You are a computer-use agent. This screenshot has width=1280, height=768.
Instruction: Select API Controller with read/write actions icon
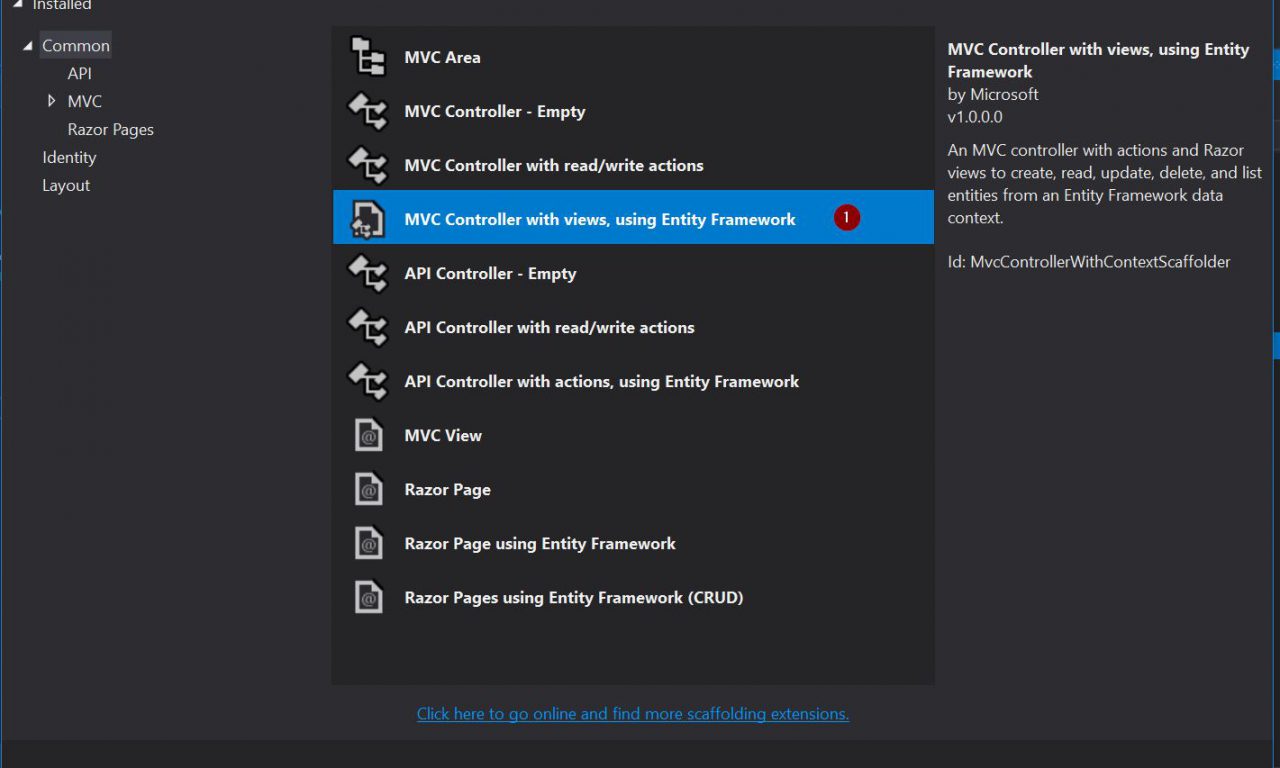point(367,327)
